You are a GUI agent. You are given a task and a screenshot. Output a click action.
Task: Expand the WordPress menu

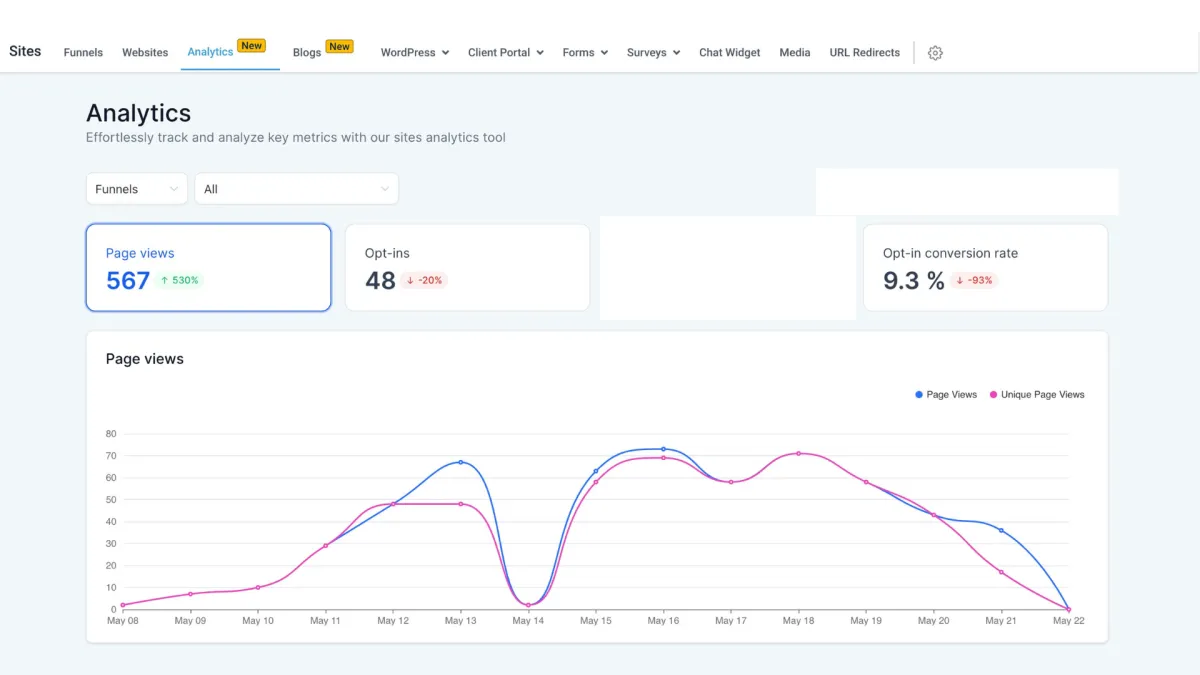(x=414, y=53)
